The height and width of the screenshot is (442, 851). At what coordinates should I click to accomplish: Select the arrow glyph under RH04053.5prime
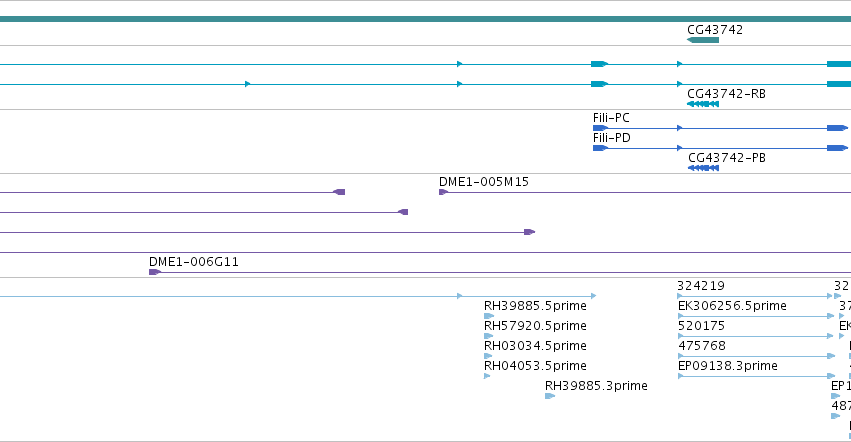(x=487, y=376)
